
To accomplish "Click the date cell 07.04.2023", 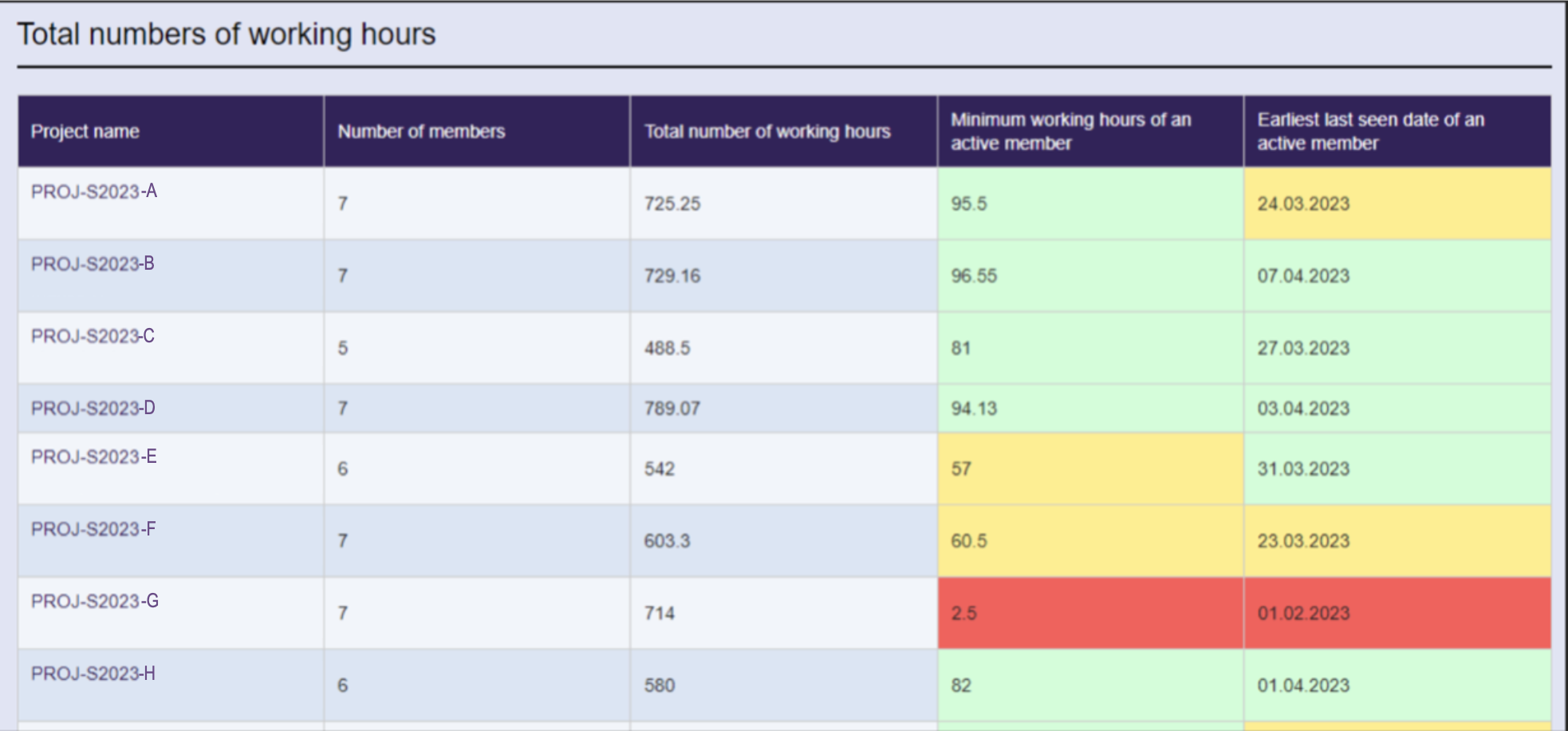I will (1397, 276).
